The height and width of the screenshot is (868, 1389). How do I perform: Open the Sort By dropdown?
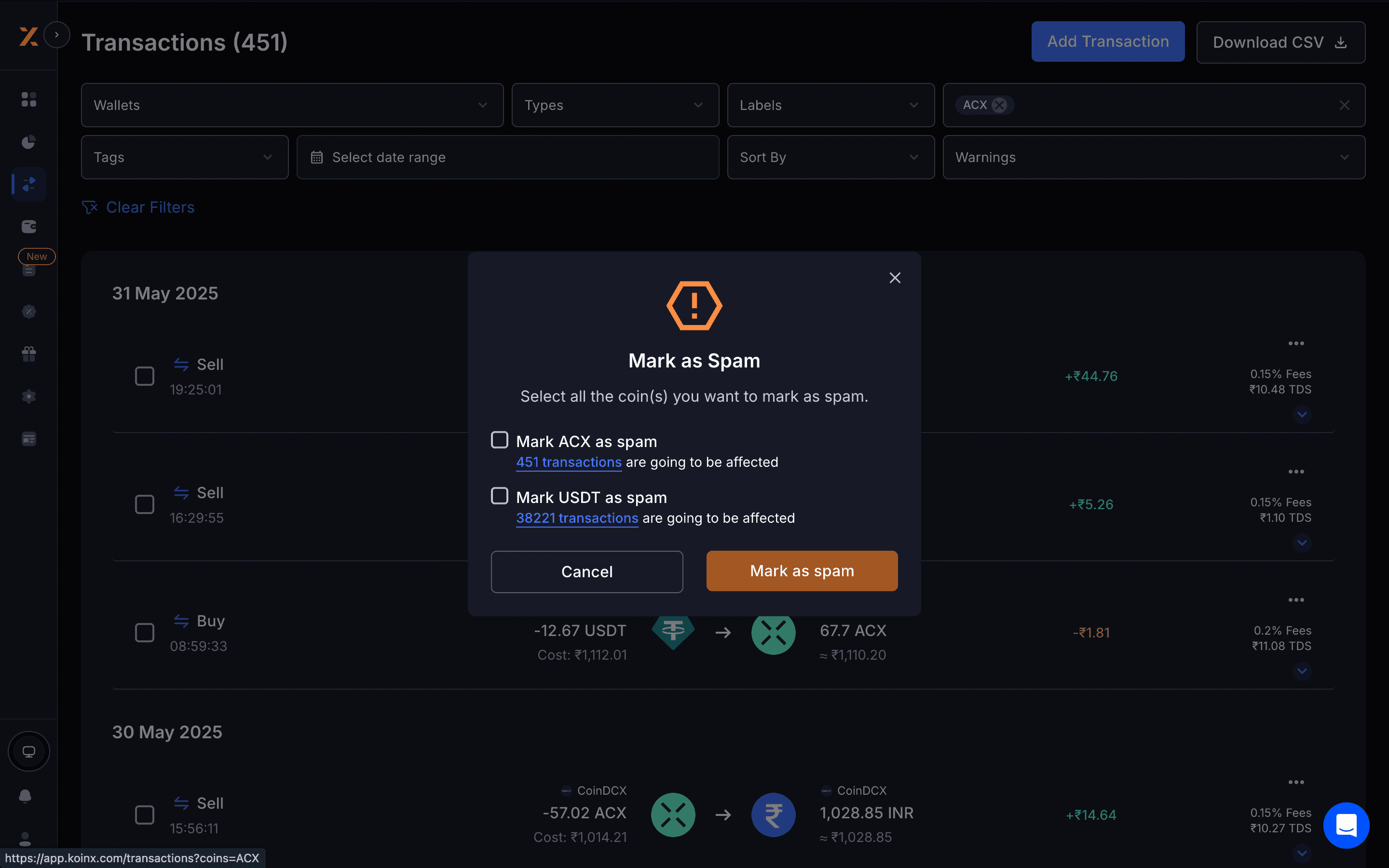tap(830, 157)
